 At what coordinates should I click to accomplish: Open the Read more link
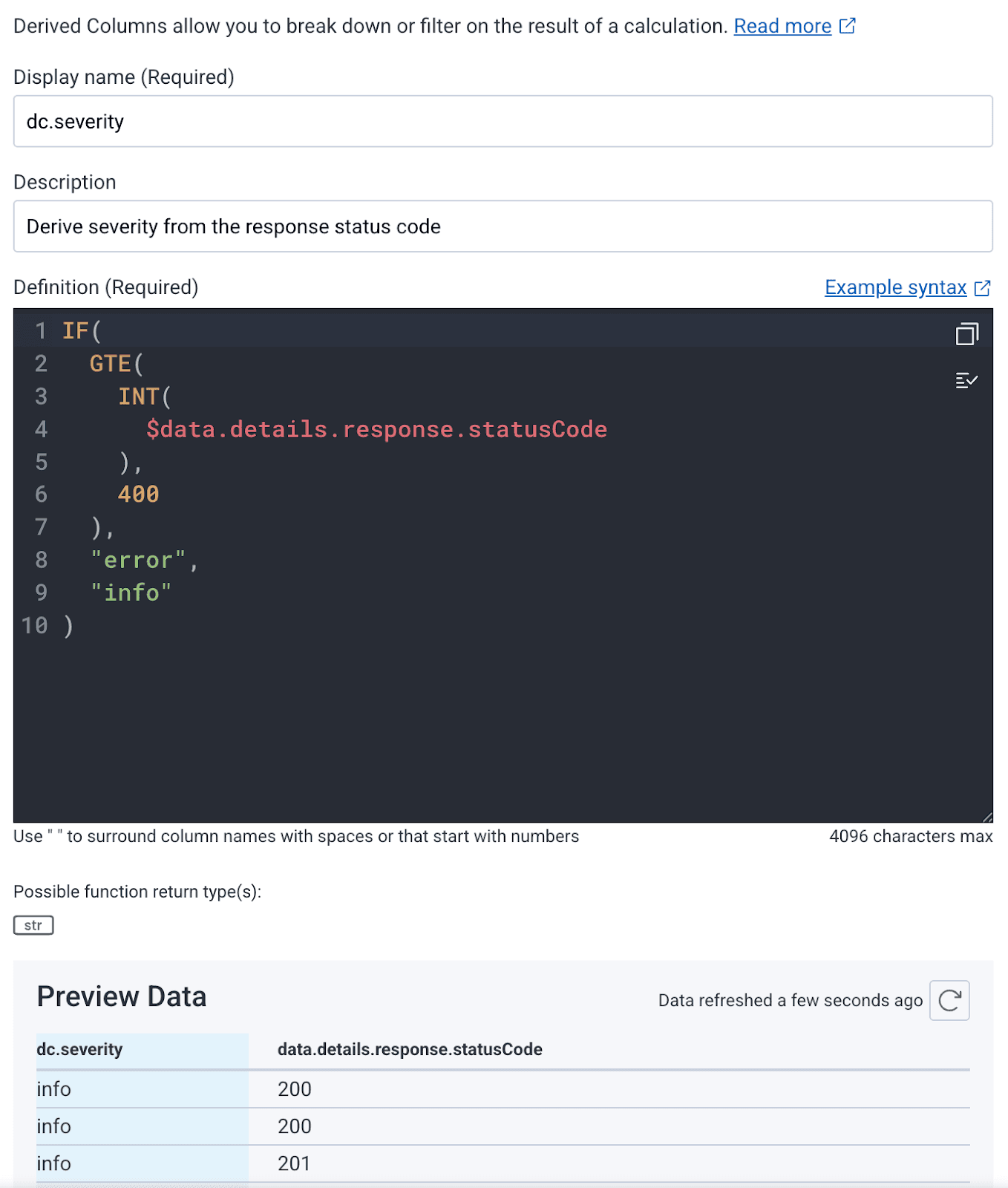click(782, 26)
